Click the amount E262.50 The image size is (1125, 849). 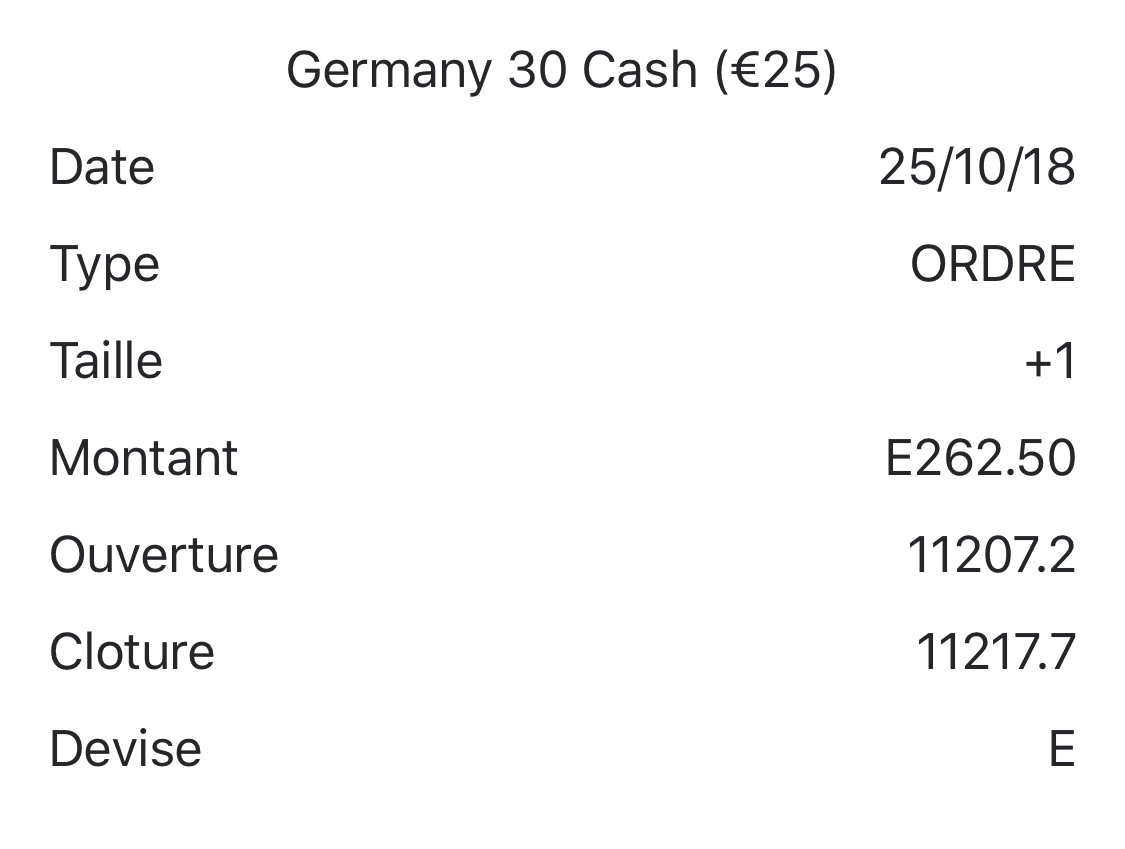coord(980,458)
